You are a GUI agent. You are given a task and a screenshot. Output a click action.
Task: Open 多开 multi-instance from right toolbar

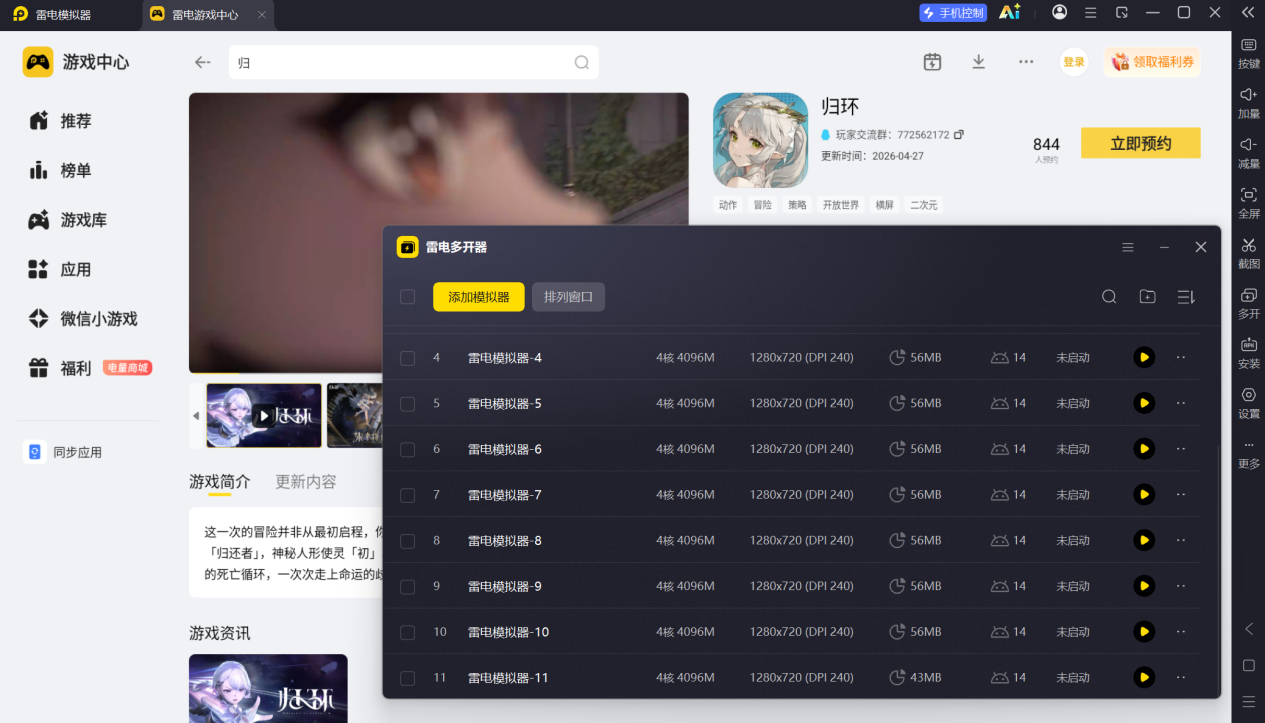(x=1249, y=303)
